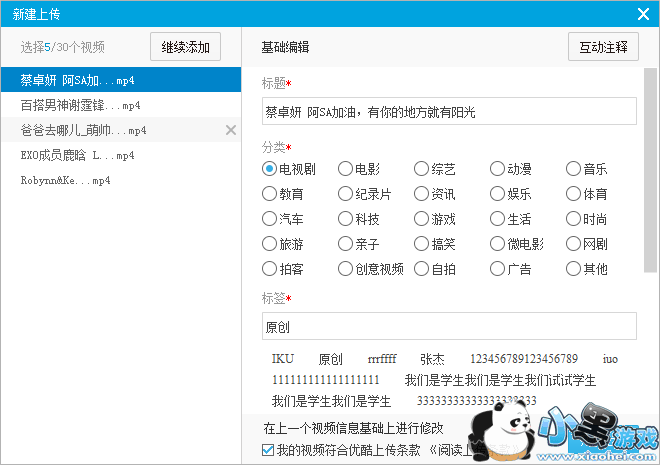Add the suggested tag 111111111111111111
Viewport: 660px width, 465px height.
pos(326,380)
